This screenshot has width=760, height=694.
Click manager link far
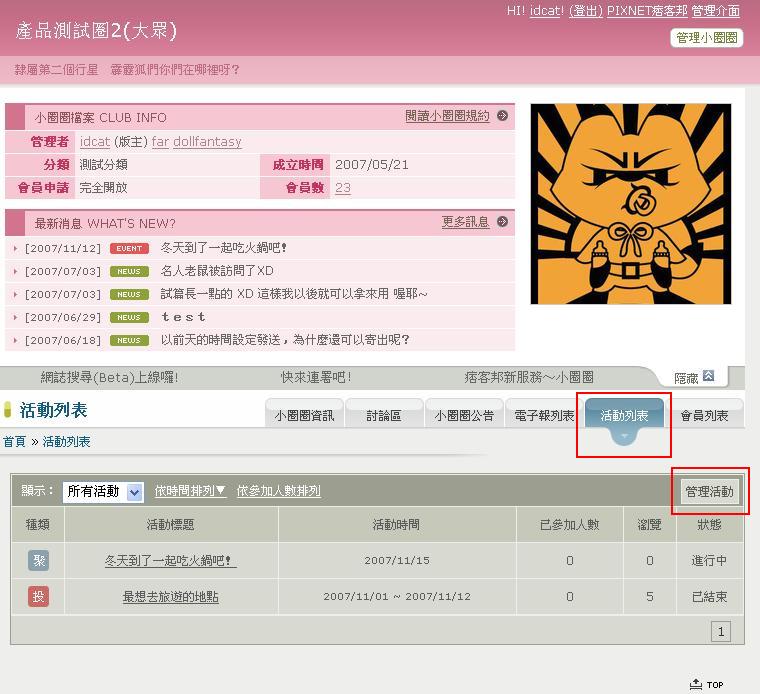click(160, 142)
